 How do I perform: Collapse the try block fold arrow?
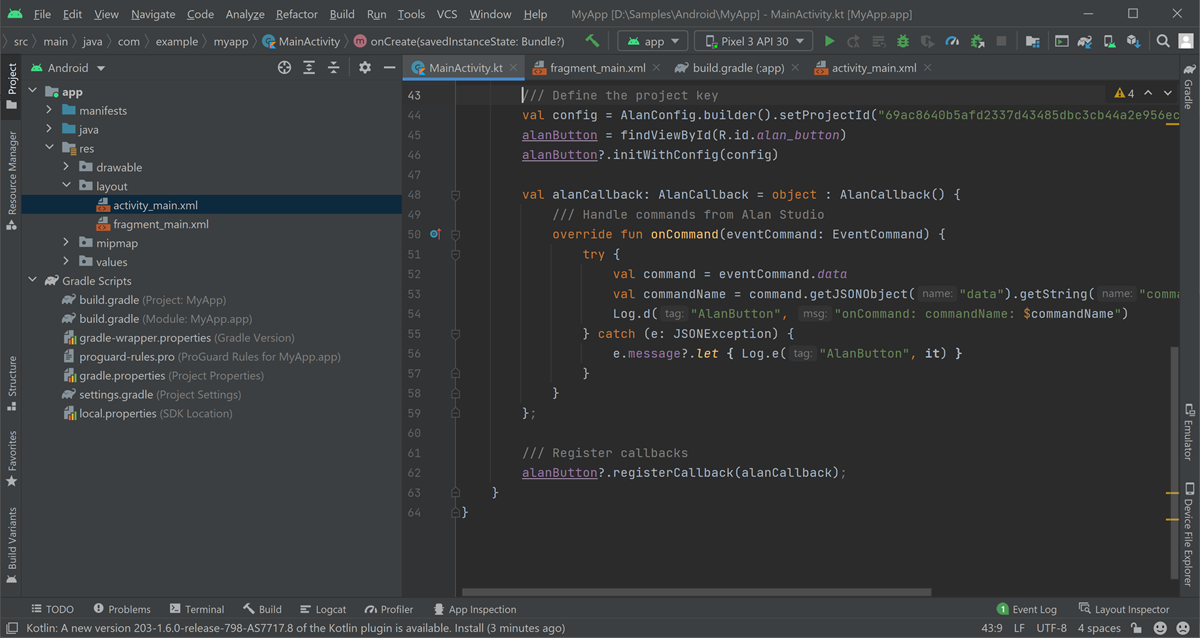(x=456, y=253)
